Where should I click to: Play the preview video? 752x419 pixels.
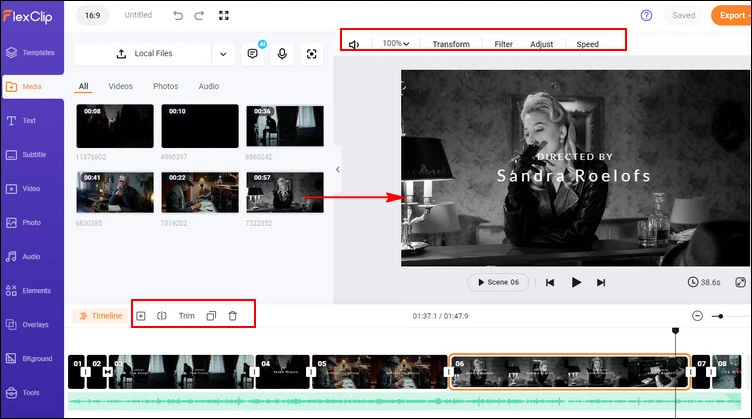point(576,282)
